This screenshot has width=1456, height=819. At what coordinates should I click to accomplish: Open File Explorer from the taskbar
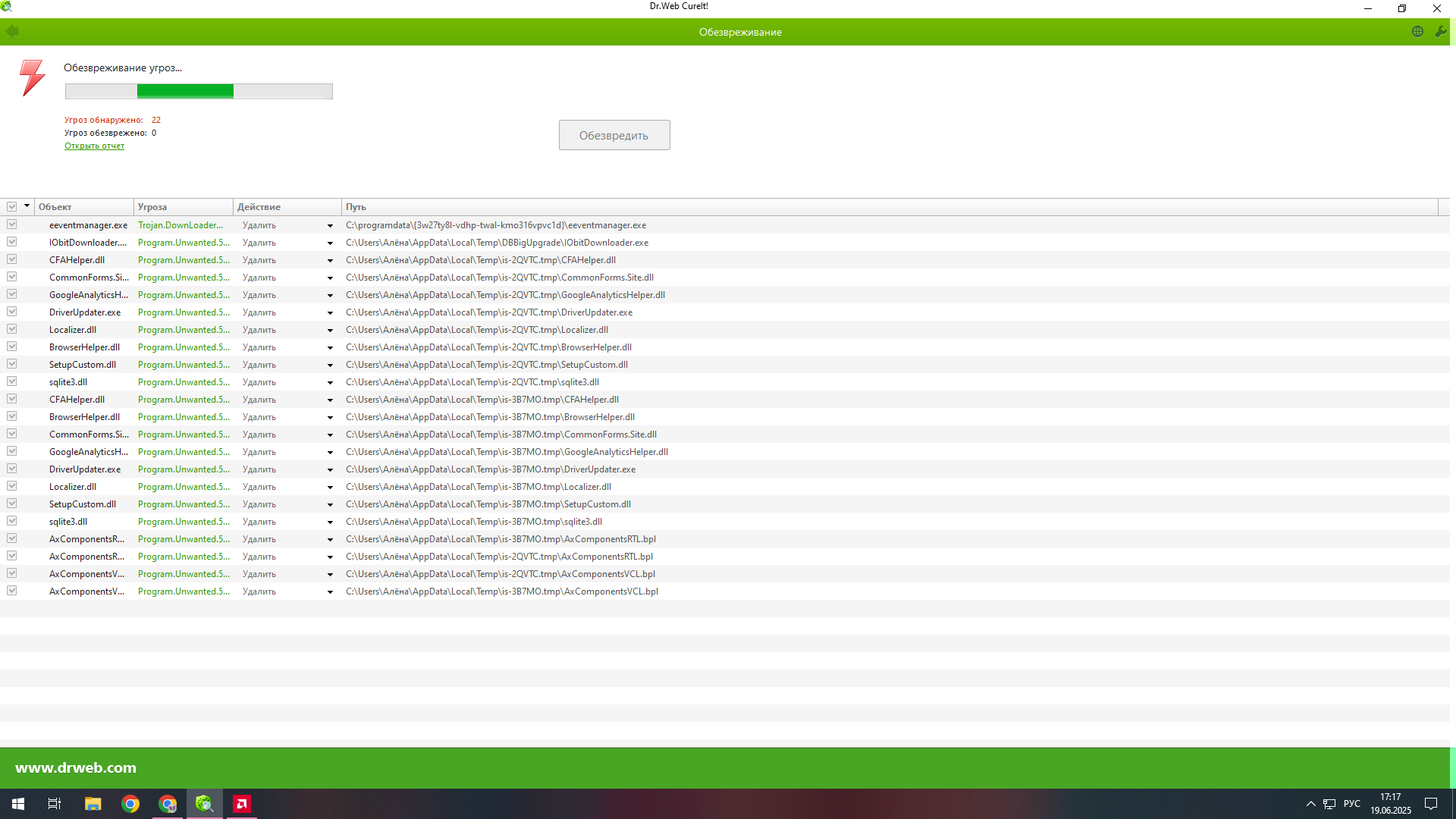click(x=93, y=804)
